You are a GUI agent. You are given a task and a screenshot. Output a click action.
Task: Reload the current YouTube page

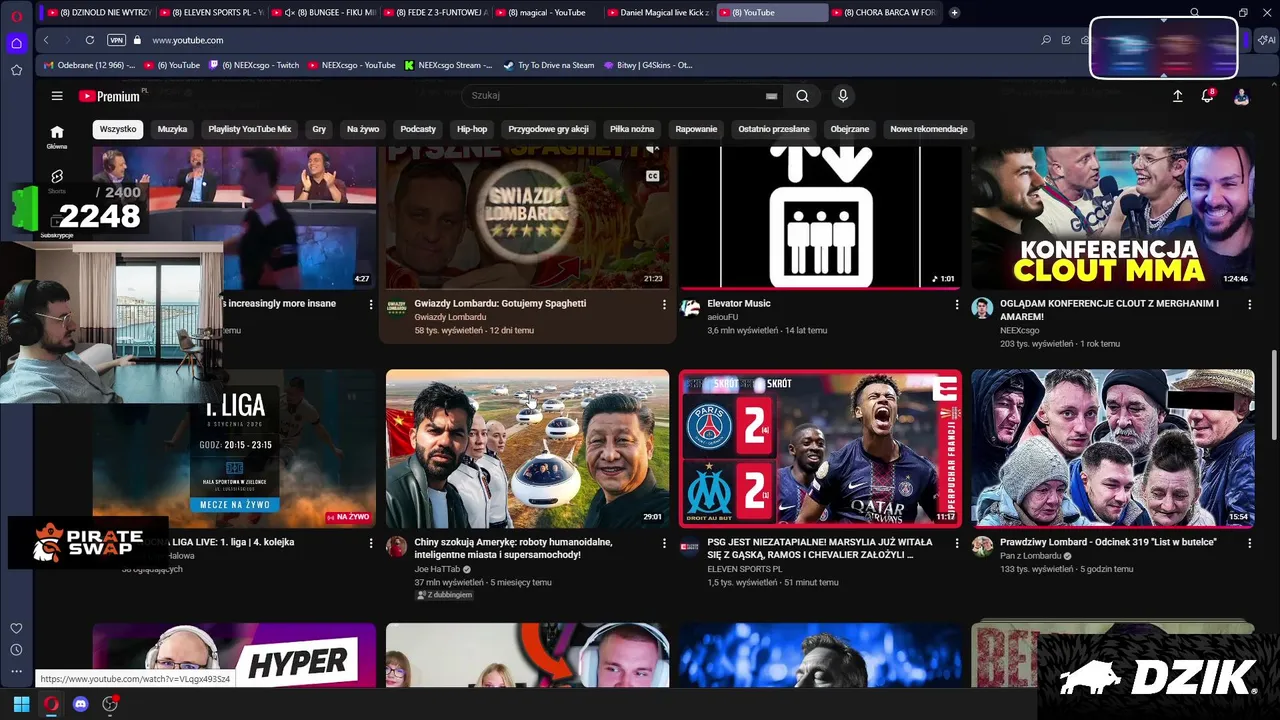point(90,40)
